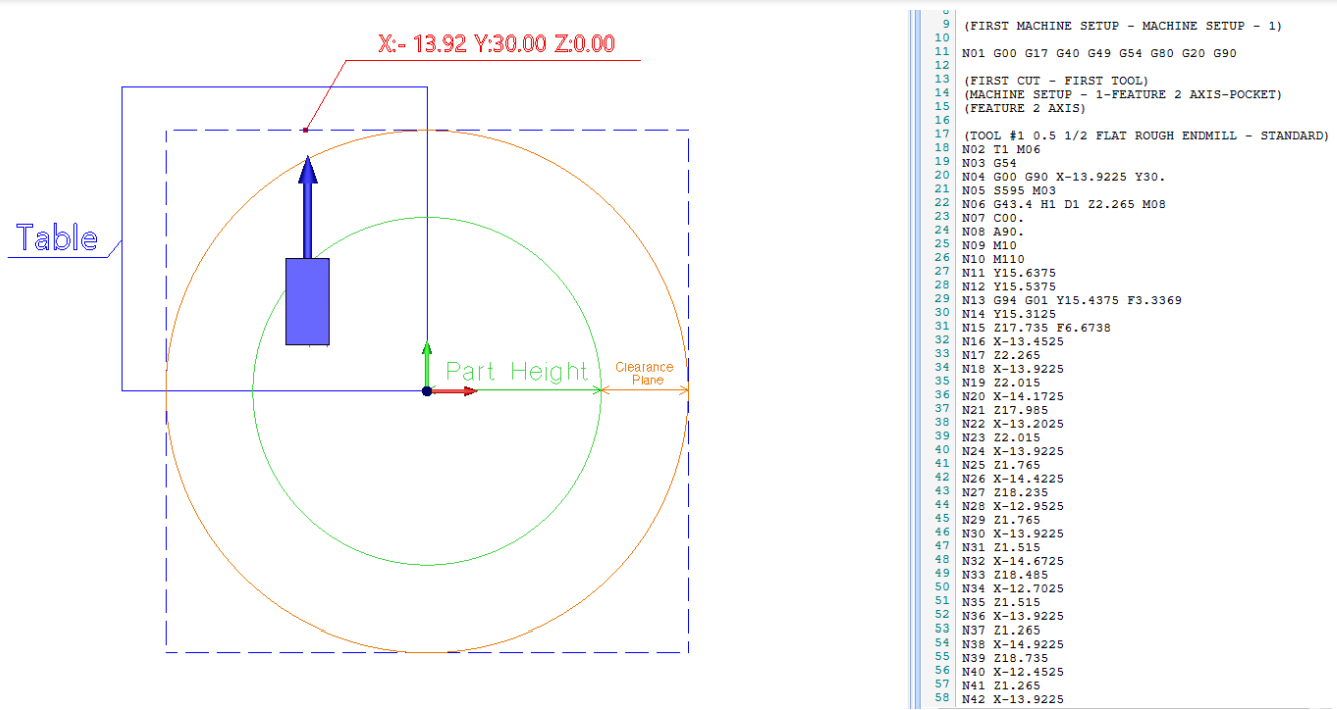
Task: Click code line N07 C00.
Action: tap(993, 218)
